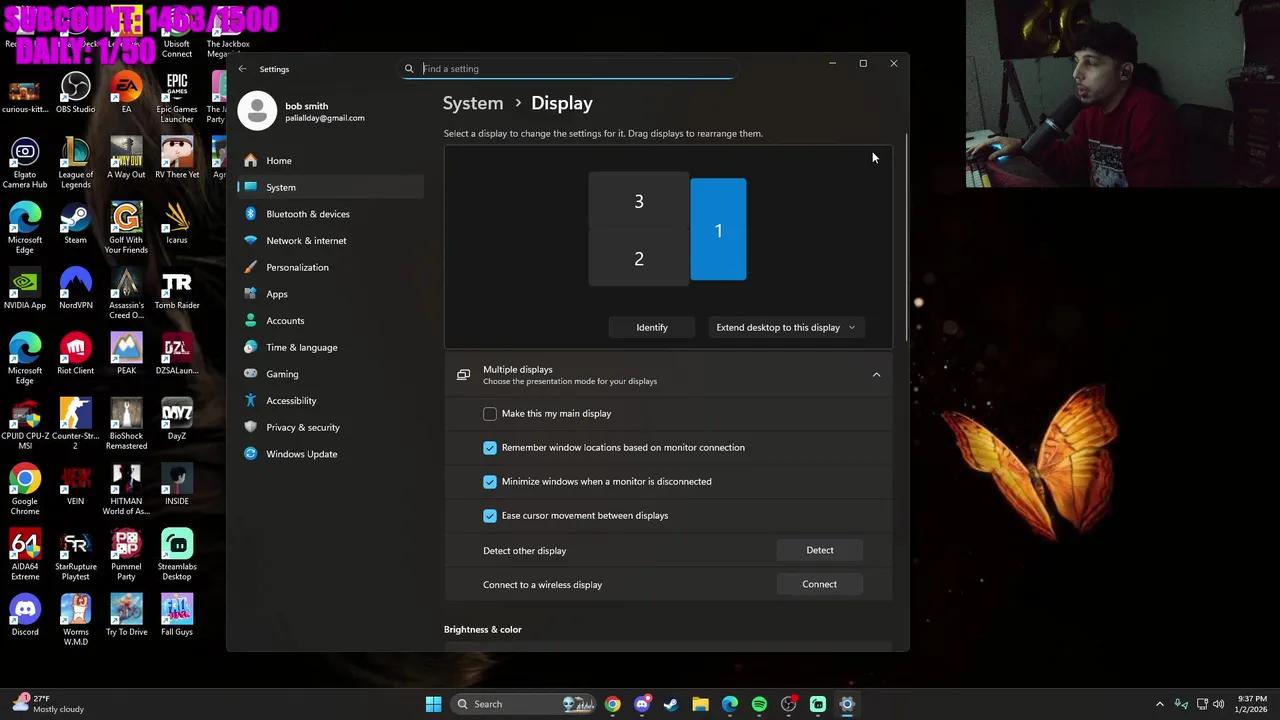
Task: Show hidden system tray icons
Action: (1160, 704)
